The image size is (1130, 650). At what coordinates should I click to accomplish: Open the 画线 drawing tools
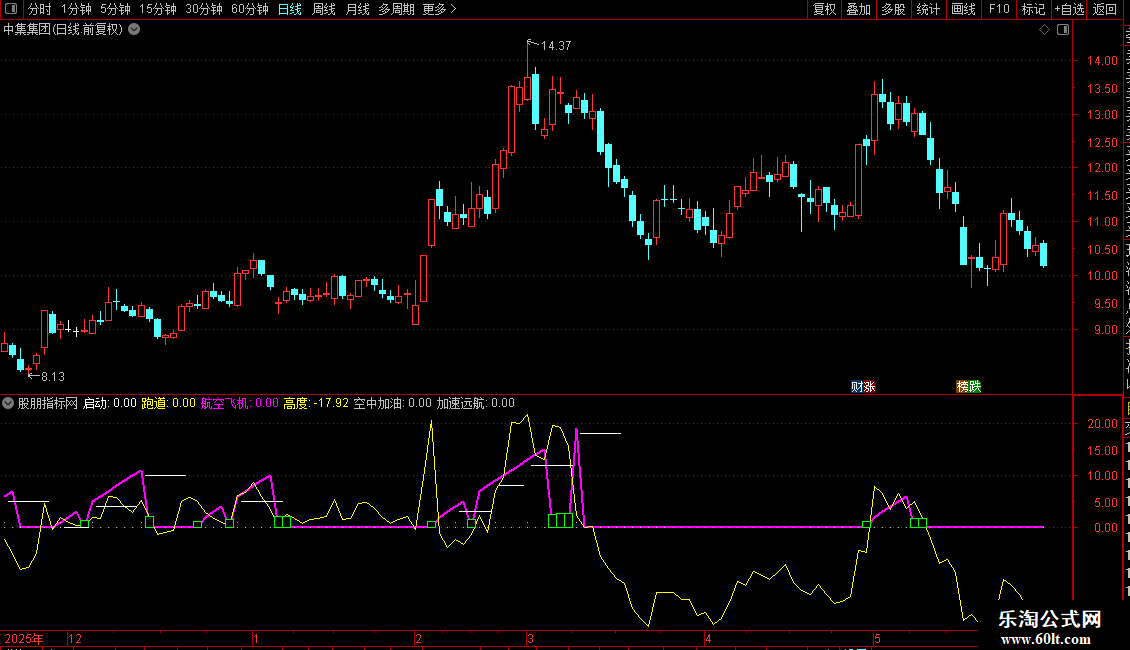click(x=963, y=9)
